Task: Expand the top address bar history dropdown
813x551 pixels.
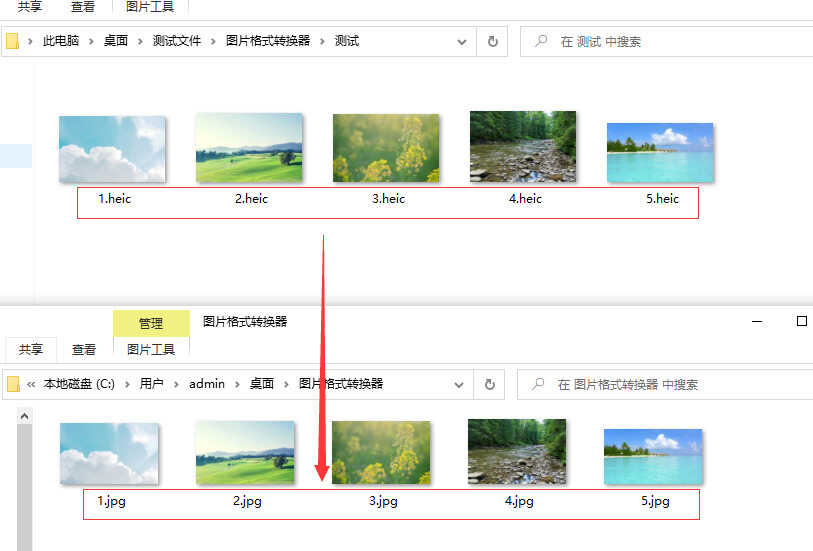Action: click(x=462, y=42)
